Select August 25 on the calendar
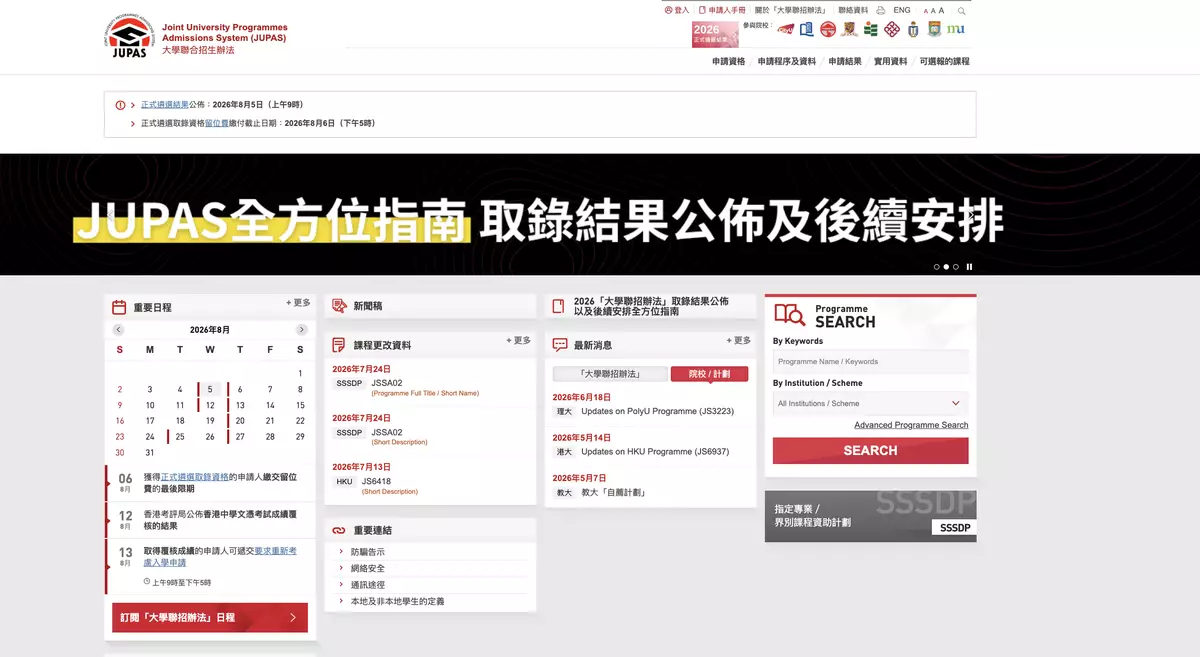 pos(180,437)
